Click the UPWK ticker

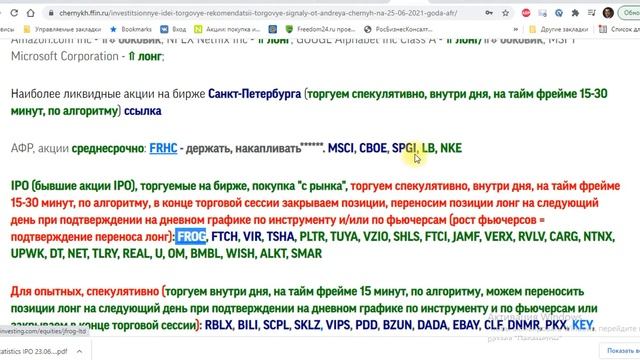[27, 253]
